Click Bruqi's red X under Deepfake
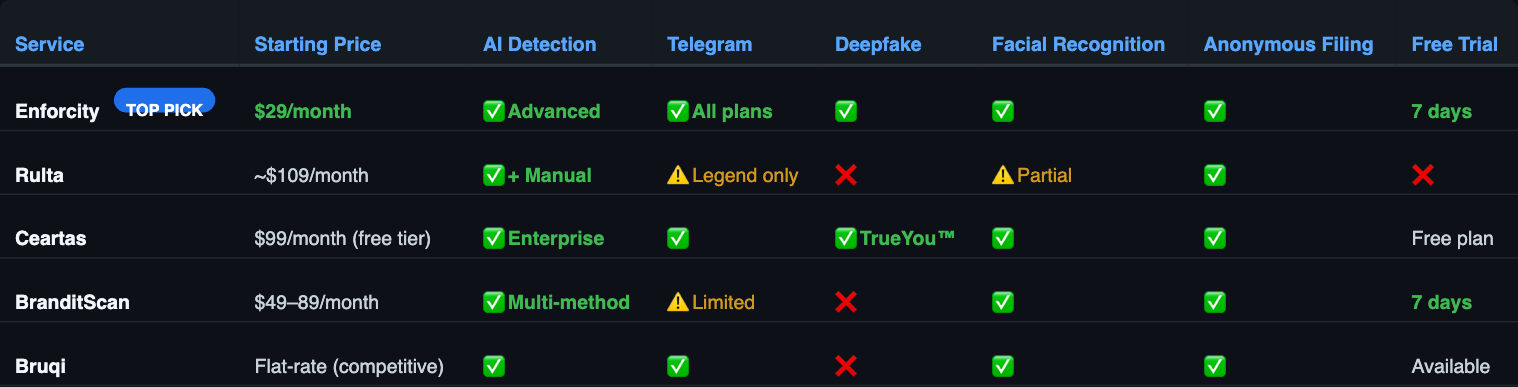 [846, 366]
